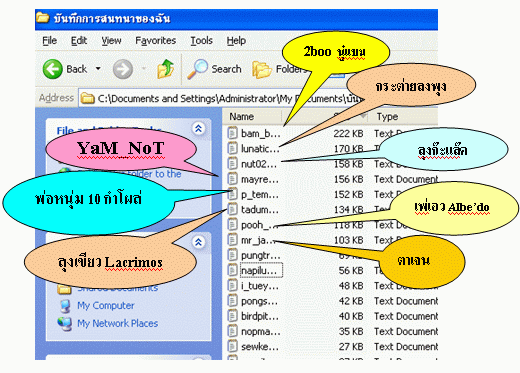Open the Search magnifier tool
The image size is (520, 373).
tap(197, 69)
